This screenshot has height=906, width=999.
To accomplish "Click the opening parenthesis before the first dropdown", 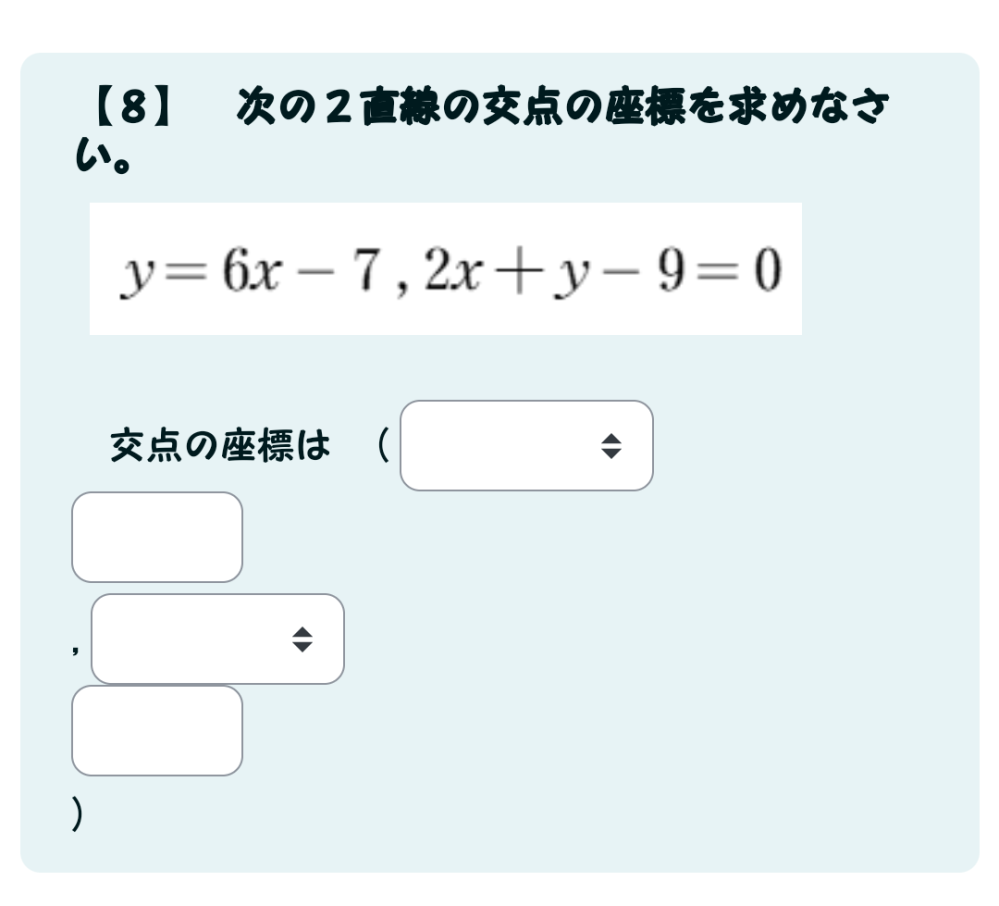I will [x=382, y=445].
